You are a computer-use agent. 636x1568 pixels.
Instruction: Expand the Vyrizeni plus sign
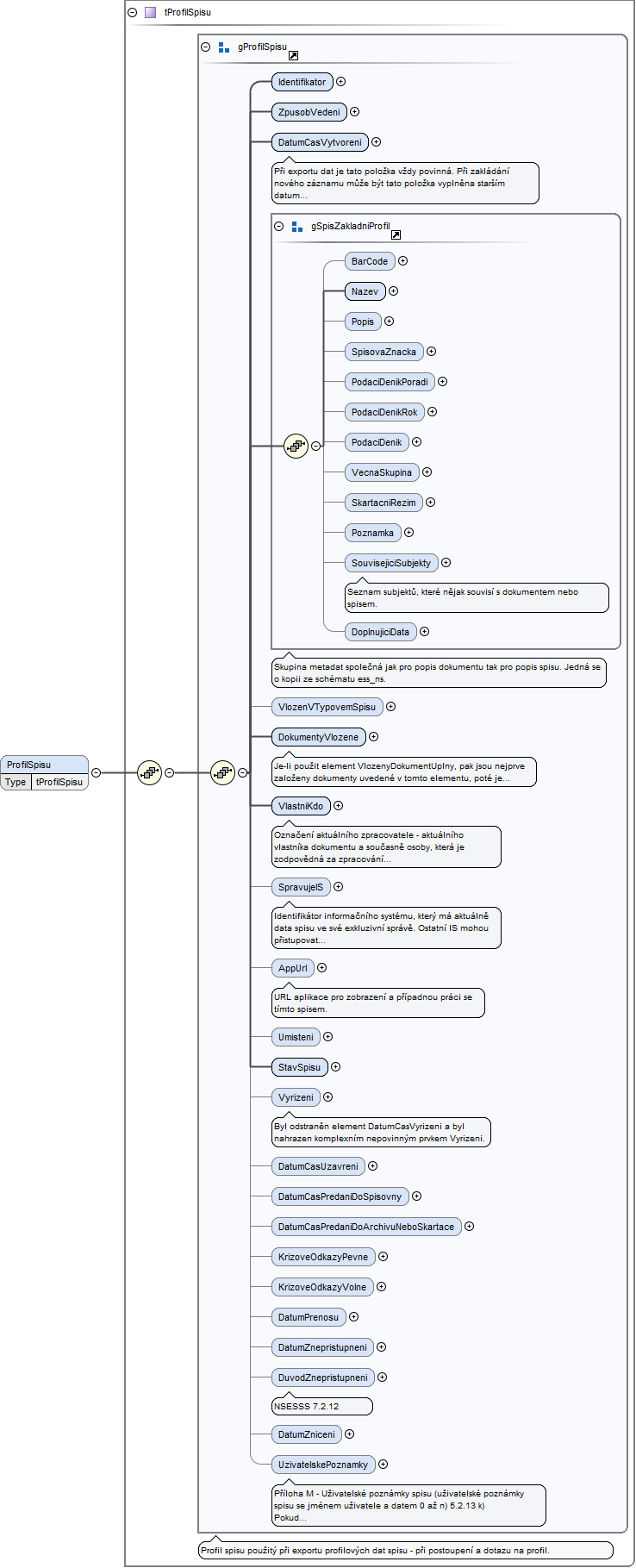pyautogui.click(x=328, y=1097)
